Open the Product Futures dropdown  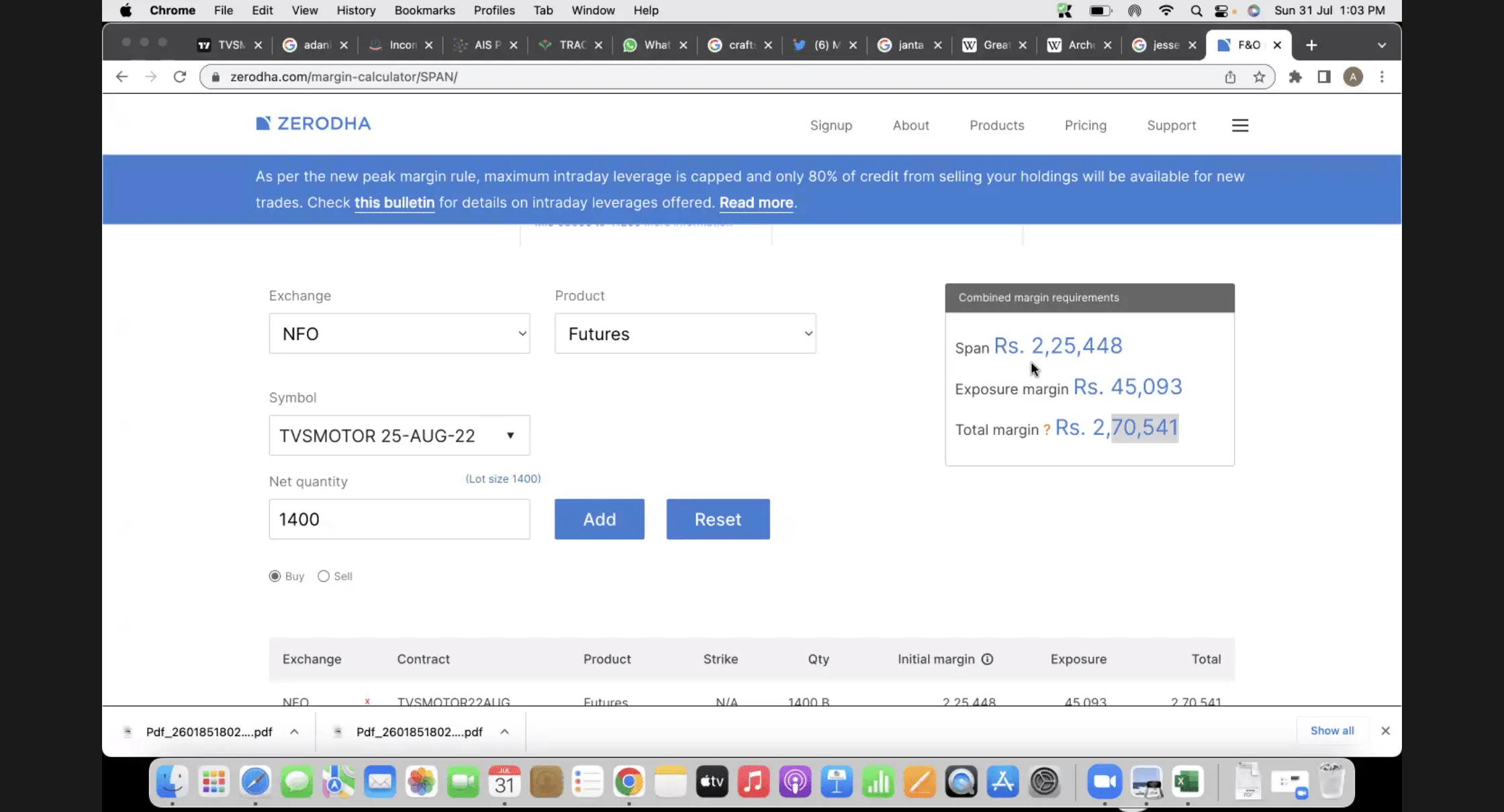[685, 334]
